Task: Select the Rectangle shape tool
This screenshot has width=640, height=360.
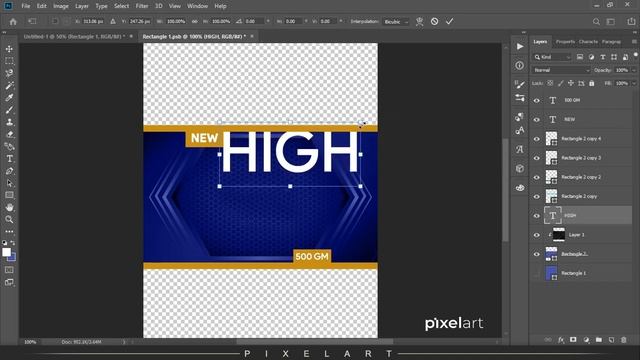Action: 9,195
